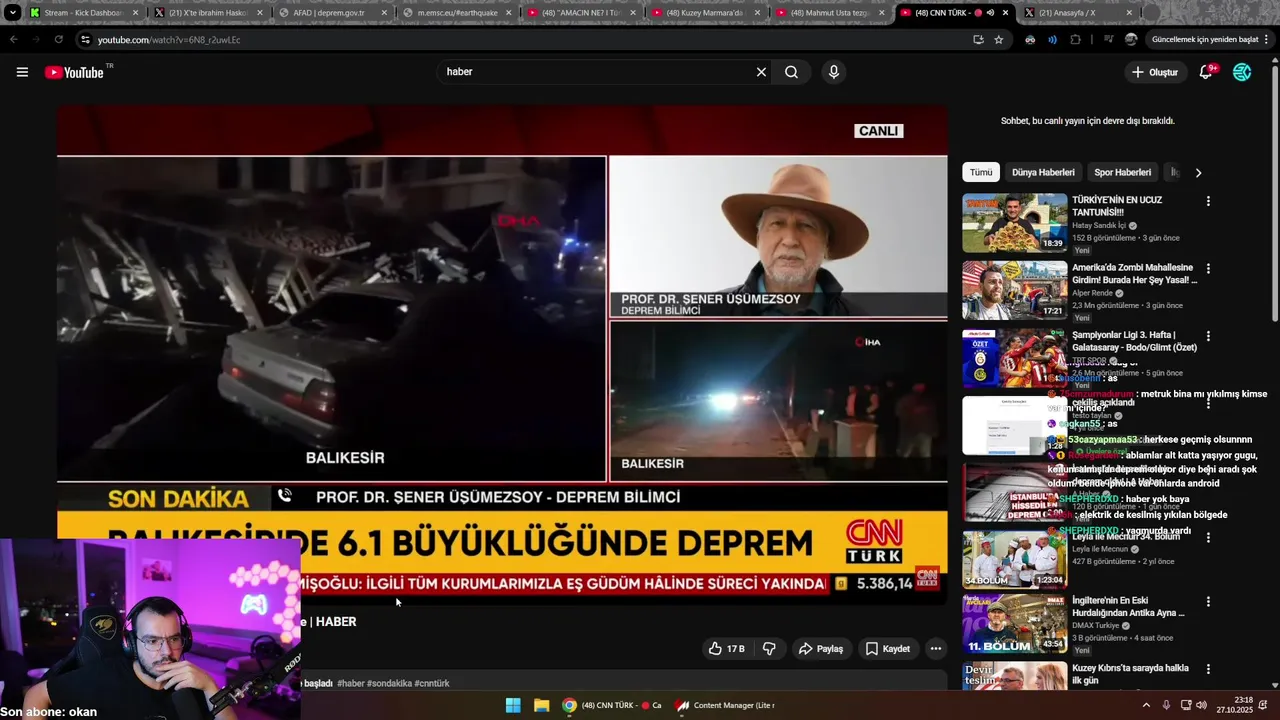Screen dimensions: 1280x720
Task: Open options for 'Türkiye'nin En Ucuz Tantunisi' video
Action: click(x=1208, y=201)
